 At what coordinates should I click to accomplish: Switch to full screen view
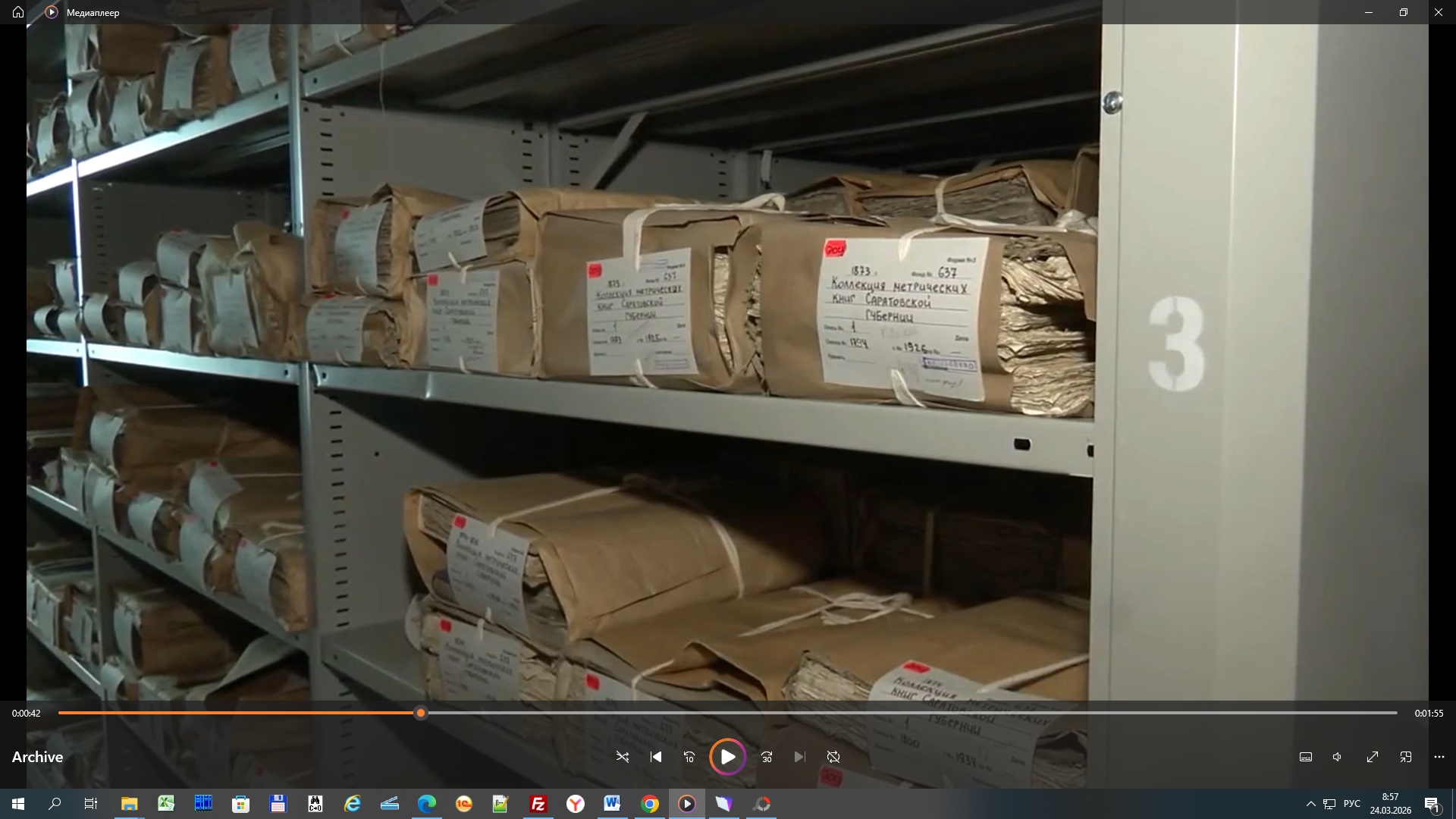1373,757
